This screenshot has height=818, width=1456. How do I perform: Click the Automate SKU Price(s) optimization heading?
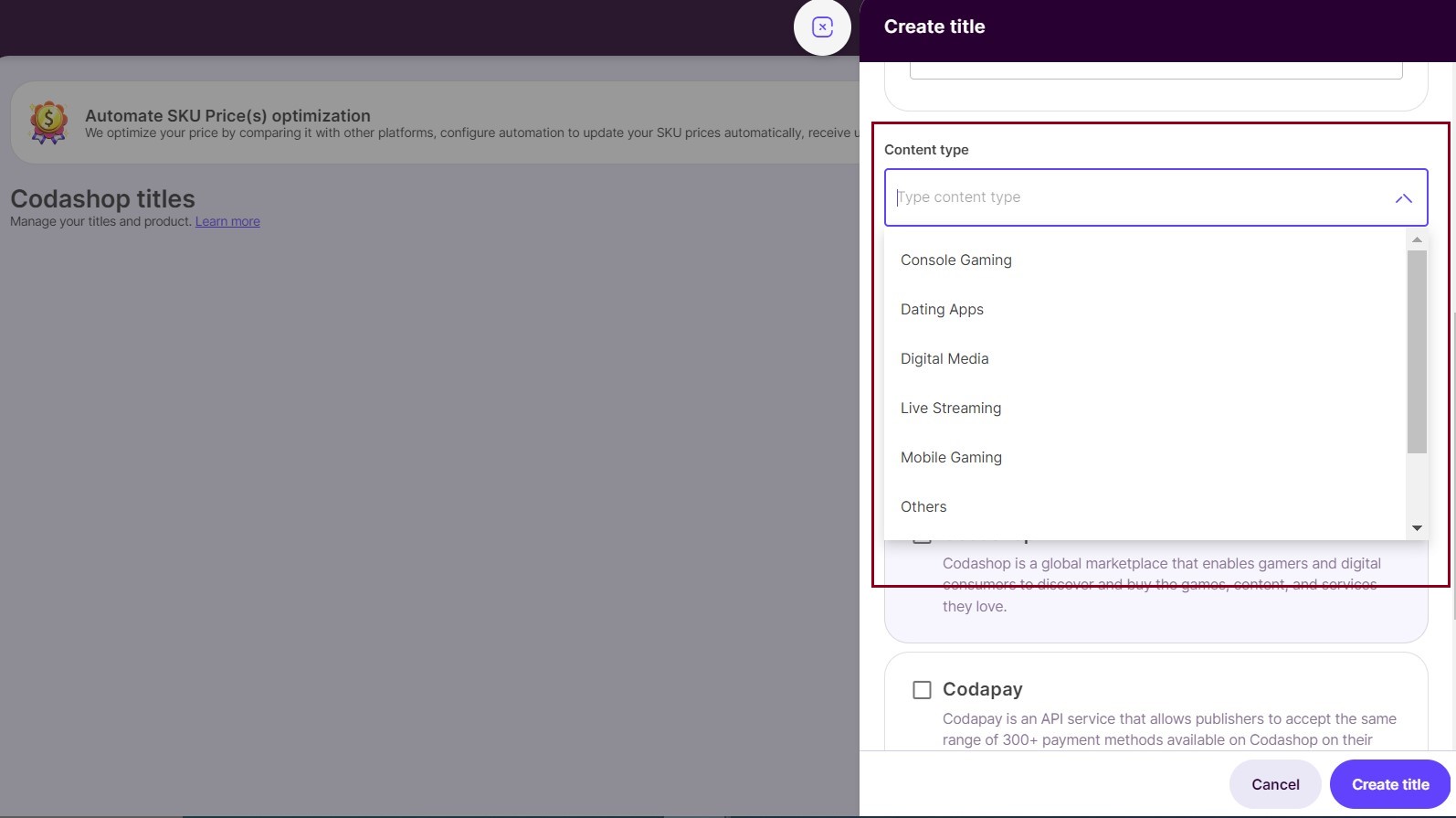[x=227, y=116]
